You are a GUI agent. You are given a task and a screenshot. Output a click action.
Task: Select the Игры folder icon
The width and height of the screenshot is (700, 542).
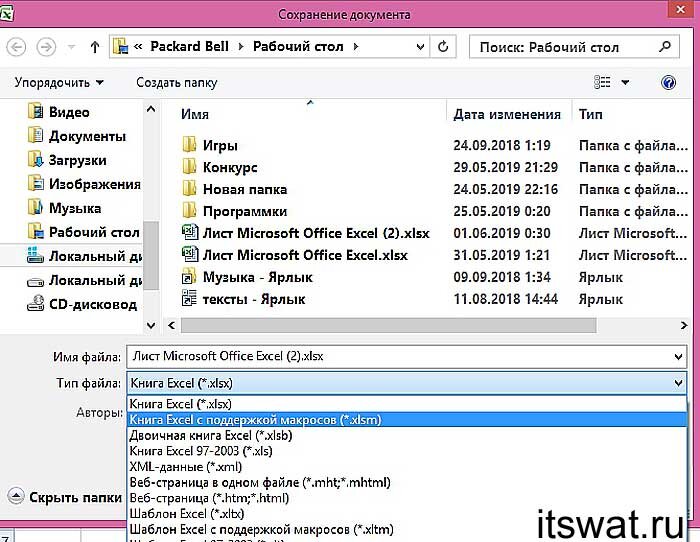(x=189, y=145)
